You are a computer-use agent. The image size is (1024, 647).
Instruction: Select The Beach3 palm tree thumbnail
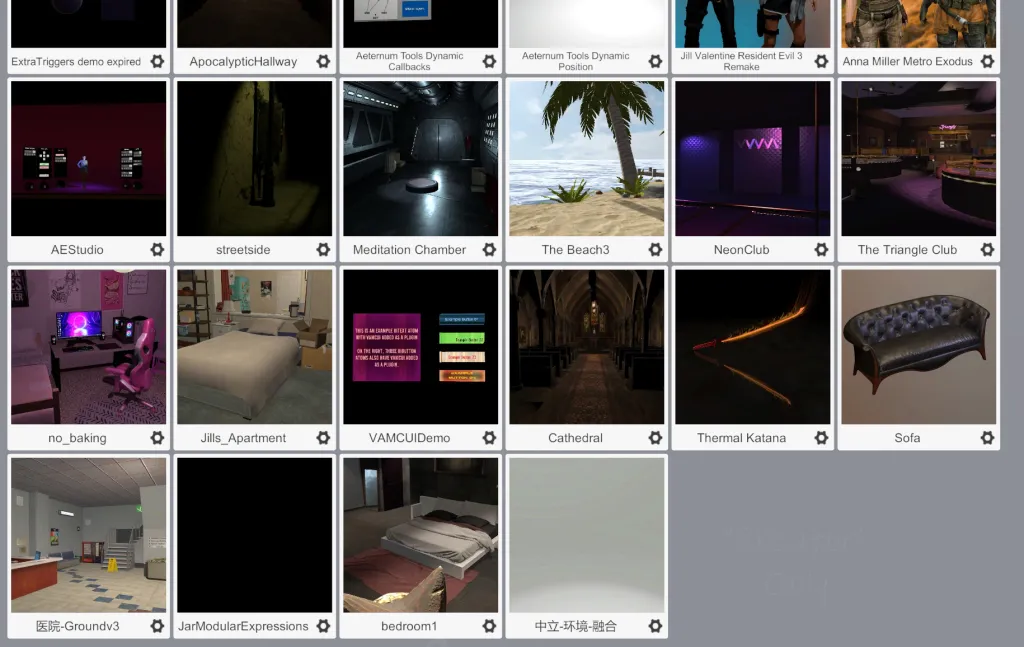(586, 159)
